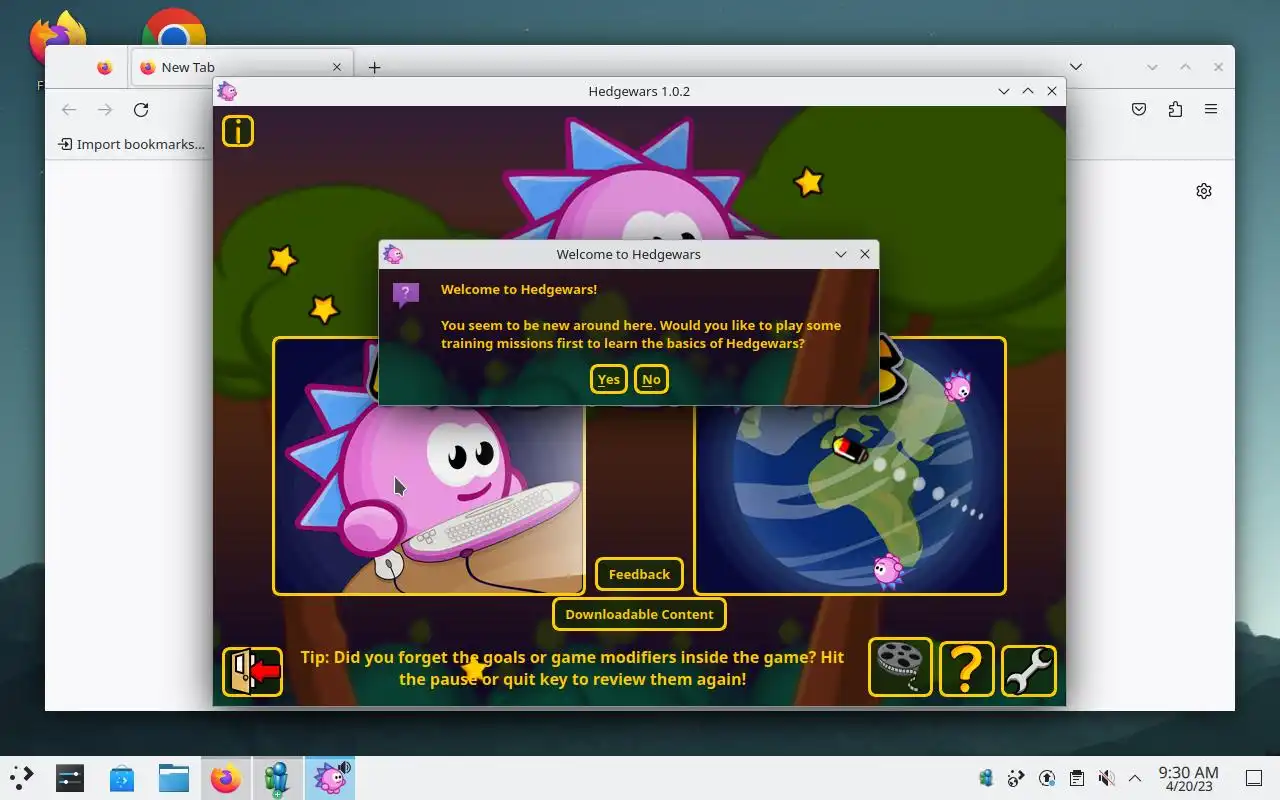Reload the page in Firefox
Image resolution: width=1280 pixels, height=800 pixels.
coord(141,109)
